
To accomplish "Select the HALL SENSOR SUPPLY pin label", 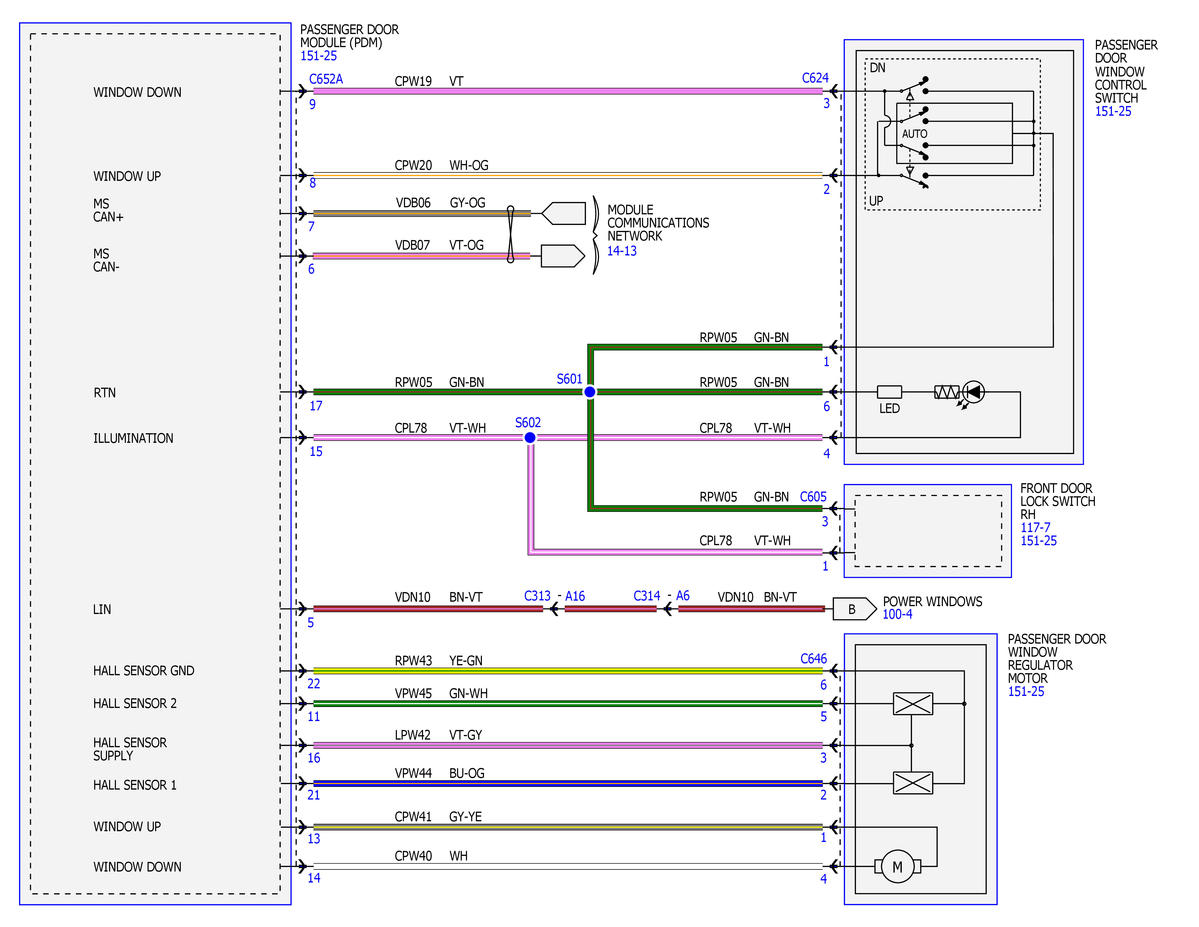I will click(130, 749).
